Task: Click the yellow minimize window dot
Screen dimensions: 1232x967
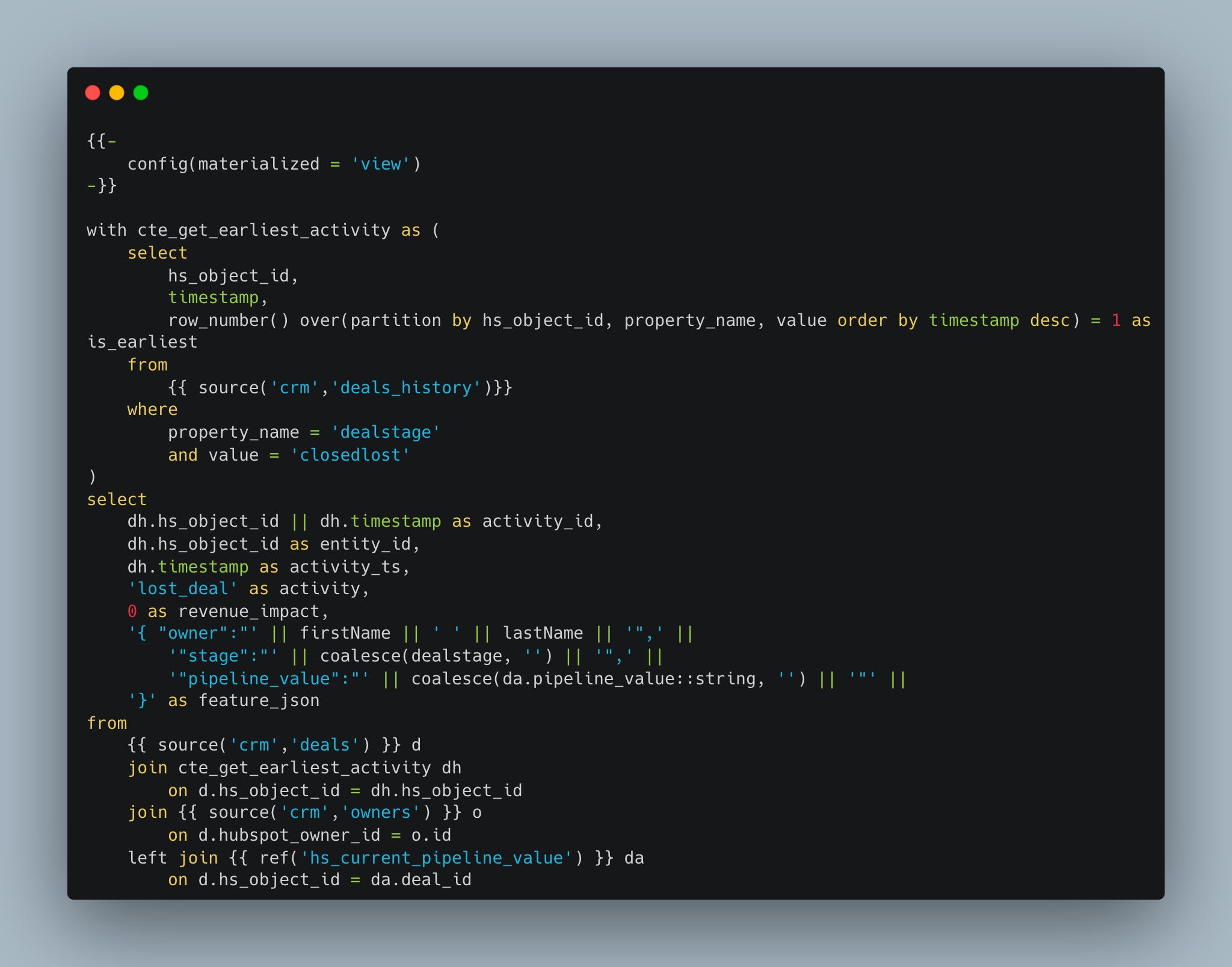Action: (117, 93)
